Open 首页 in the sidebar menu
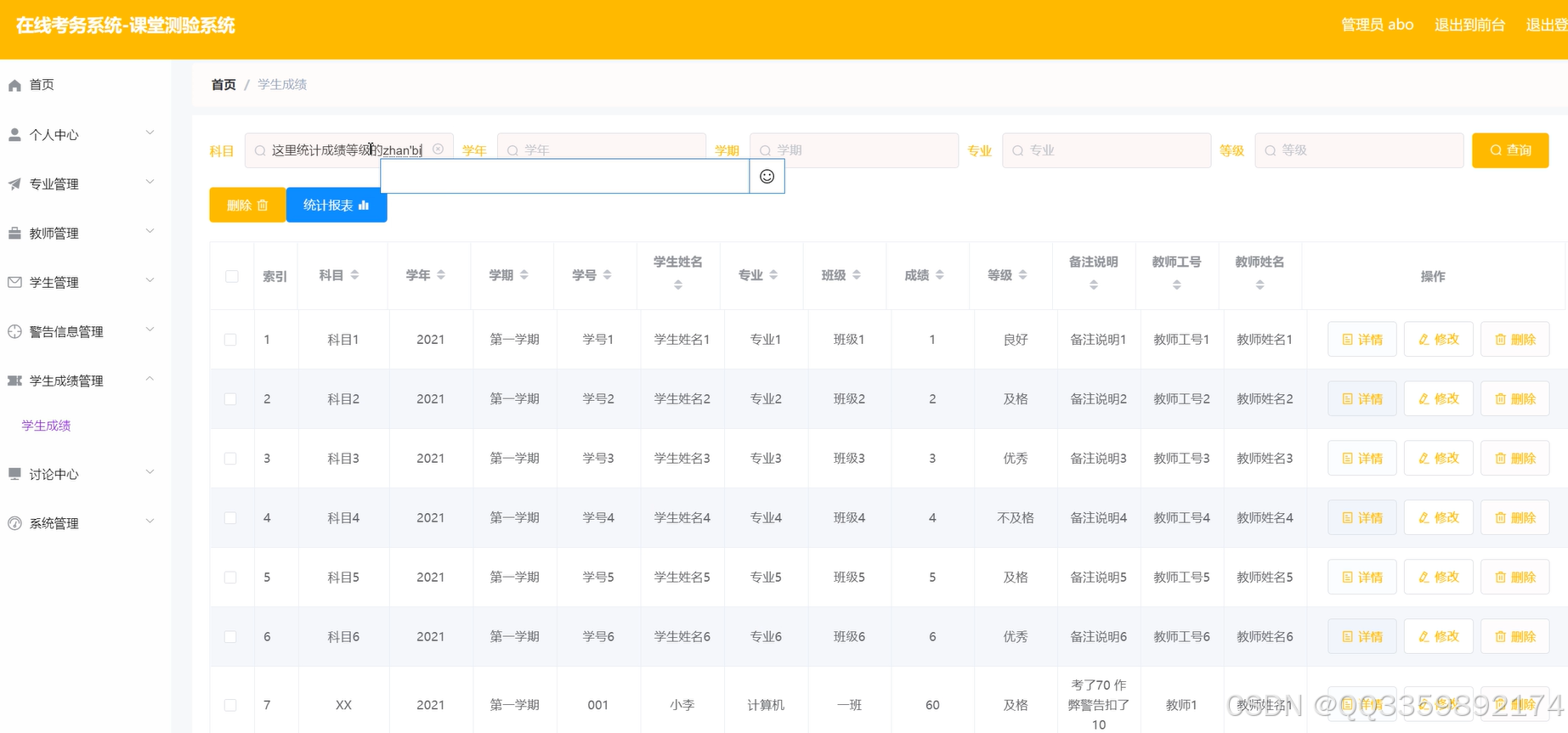This screenshot has height=733, width=1568. [x=42, y=85]
